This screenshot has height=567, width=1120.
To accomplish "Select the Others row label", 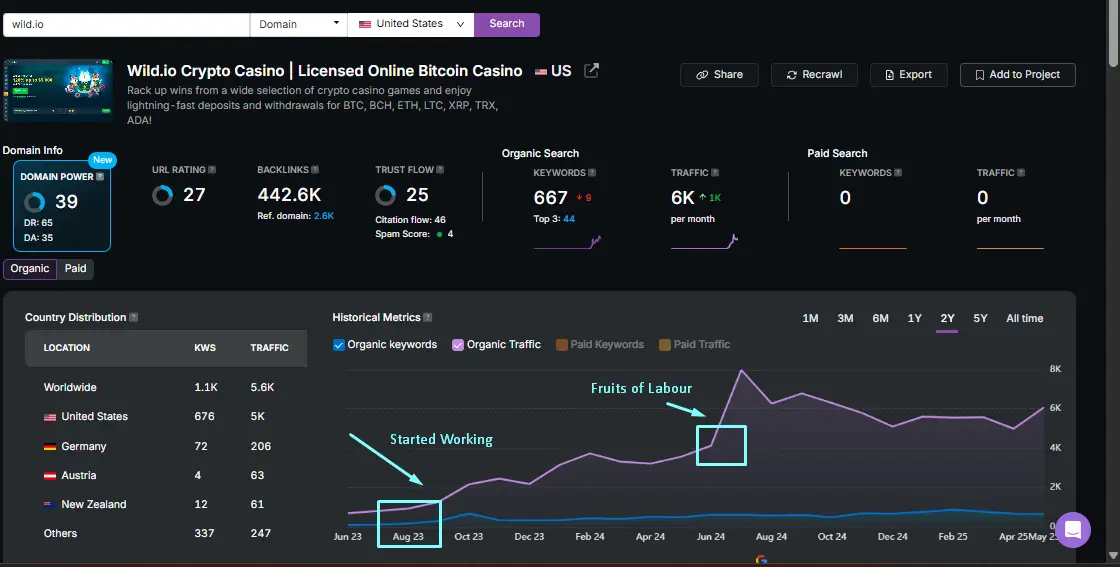I will (x=60, y=533).
